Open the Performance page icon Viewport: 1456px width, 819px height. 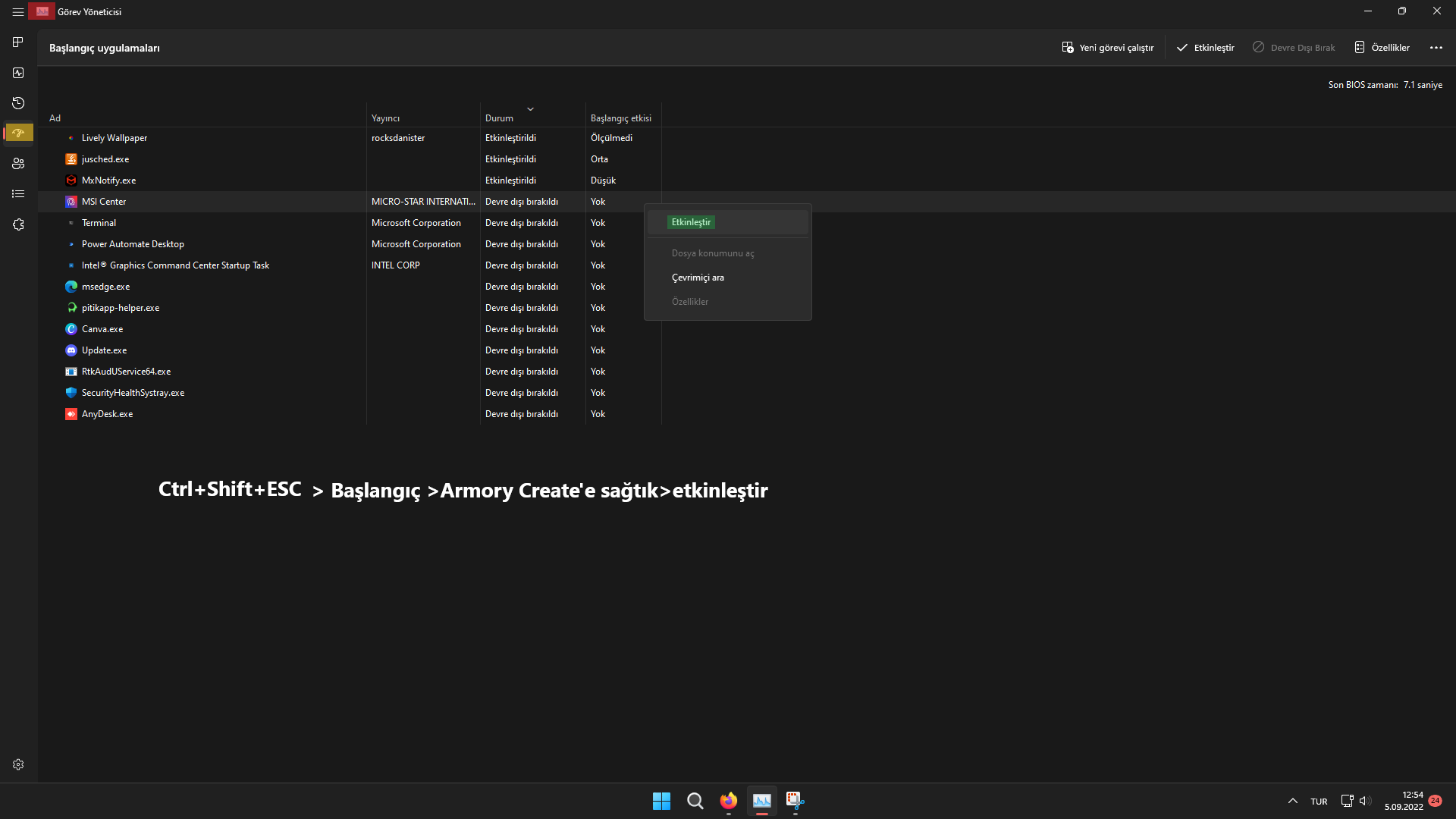[x=18, y=73]
